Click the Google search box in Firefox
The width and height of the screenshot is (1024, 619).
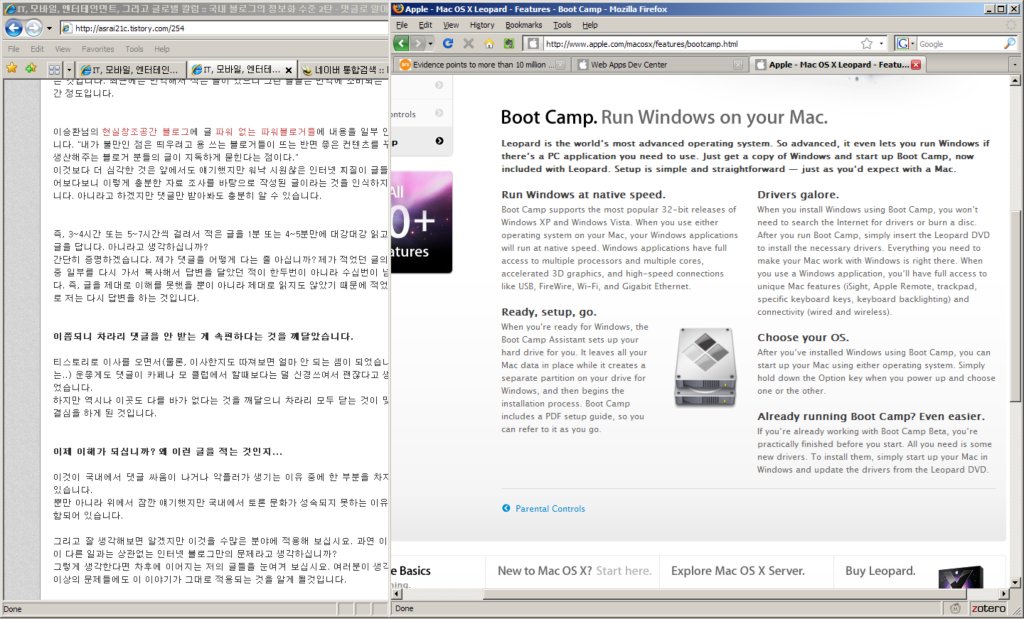click(x=959, y=44)
